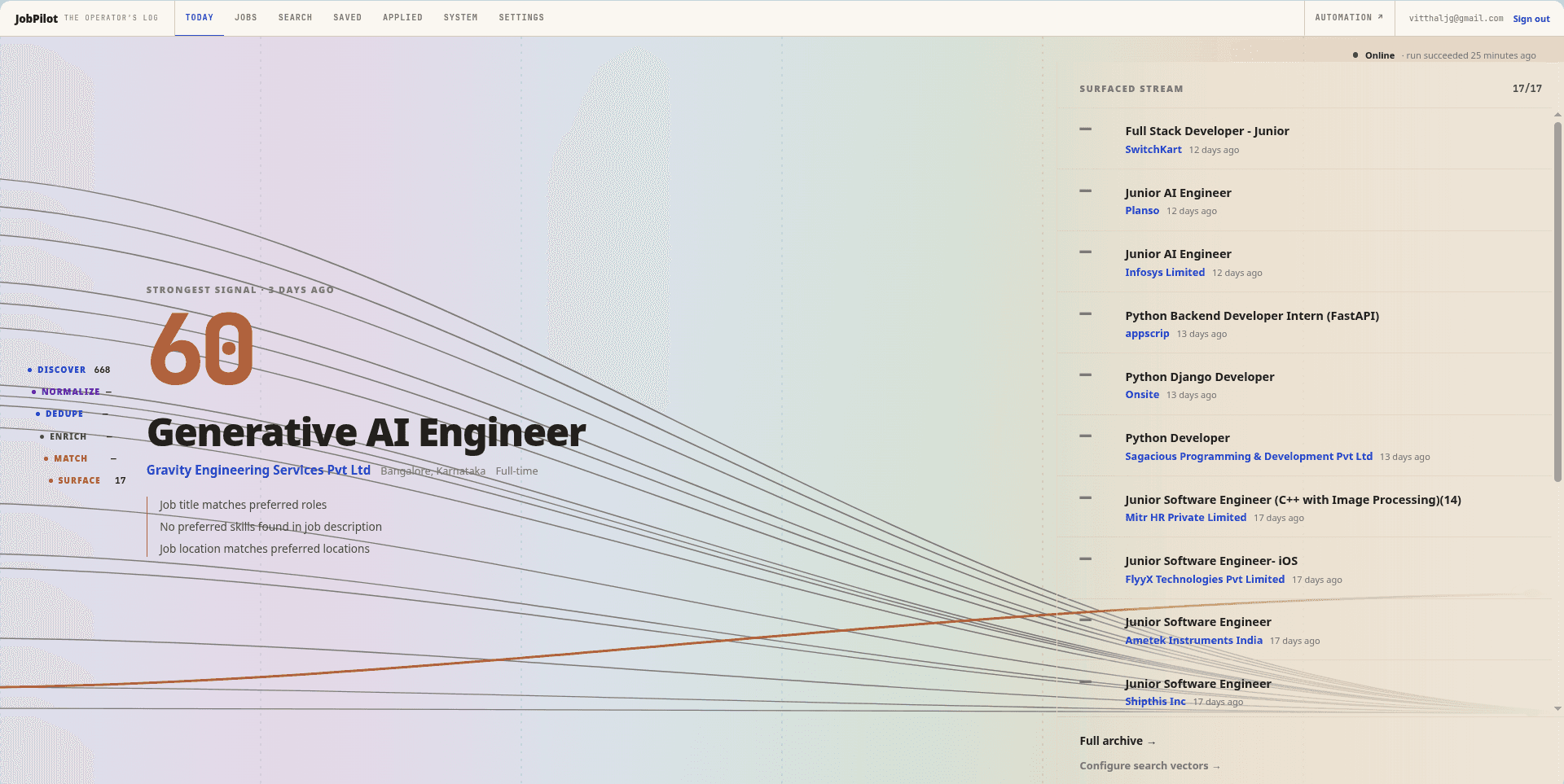Open Full Stack Developer - Junior listing
1564x784 pixels.
(1207, 131)
